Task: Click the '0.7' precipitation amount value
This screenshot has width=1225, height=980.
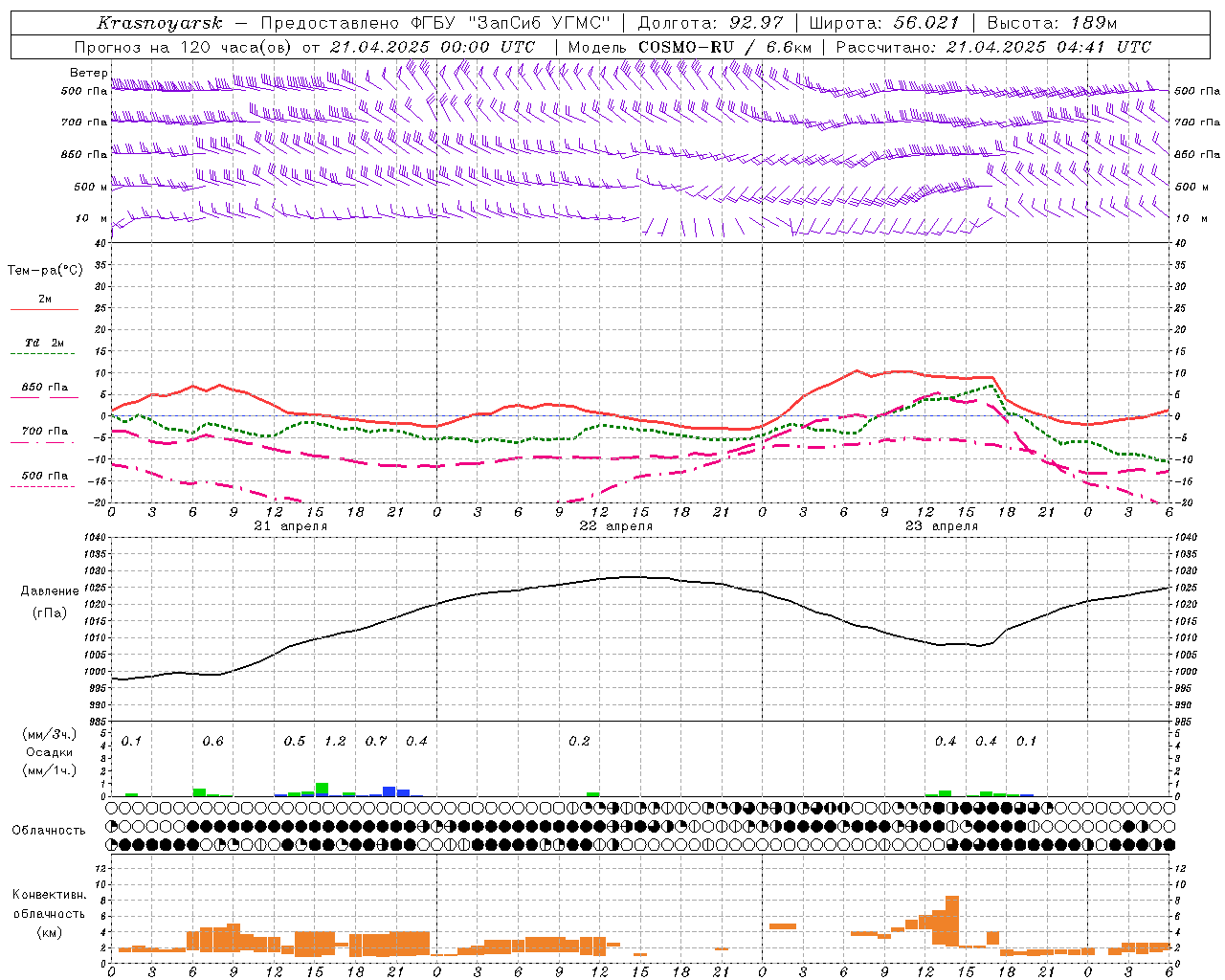Action: [x=376, y=742]
